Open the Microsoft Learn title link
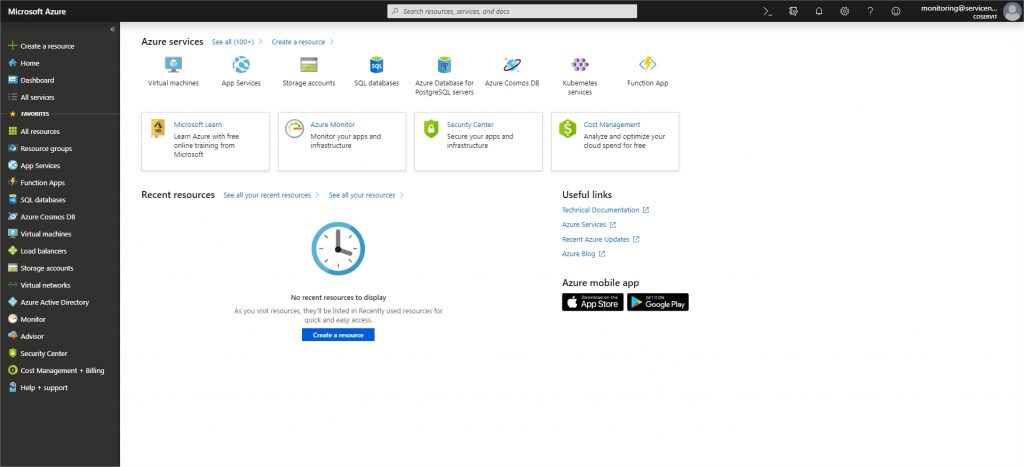The width and height of the screenshot is (1024, 467). [198, 125]
